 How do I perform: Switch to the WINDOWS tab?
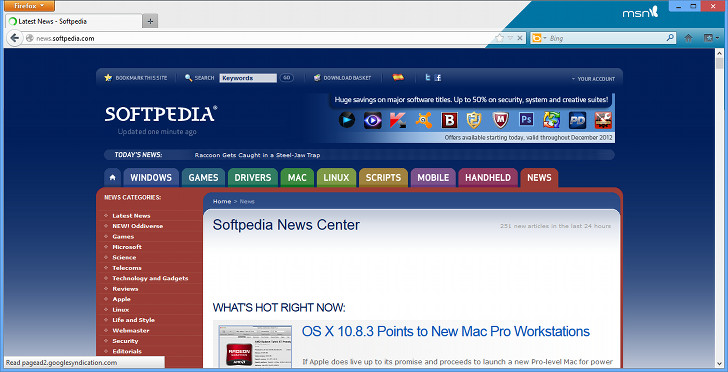[151, 177]
